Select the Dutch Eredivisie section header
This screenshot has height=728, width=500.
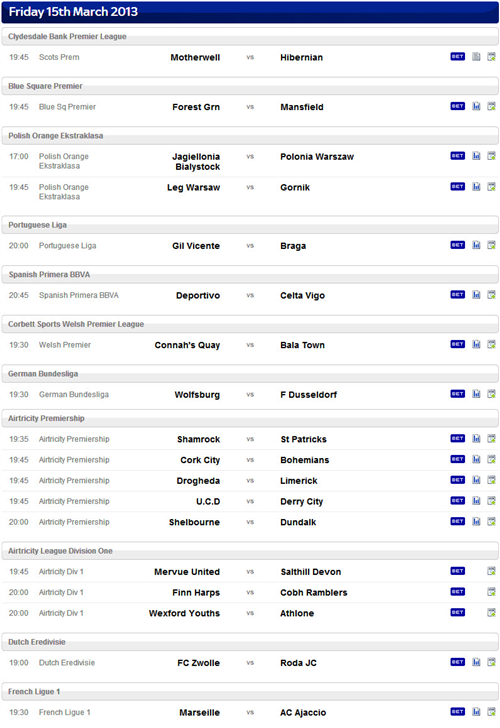tap(250, 642)
